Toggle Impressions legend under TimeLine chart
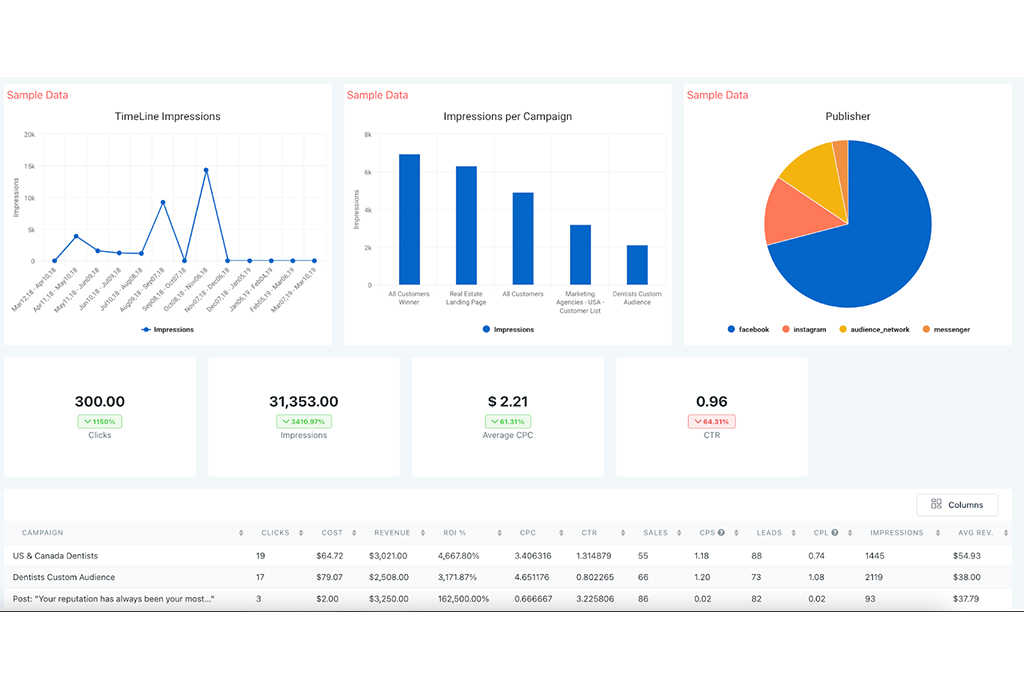1024x690 pixels. point(168,329)
